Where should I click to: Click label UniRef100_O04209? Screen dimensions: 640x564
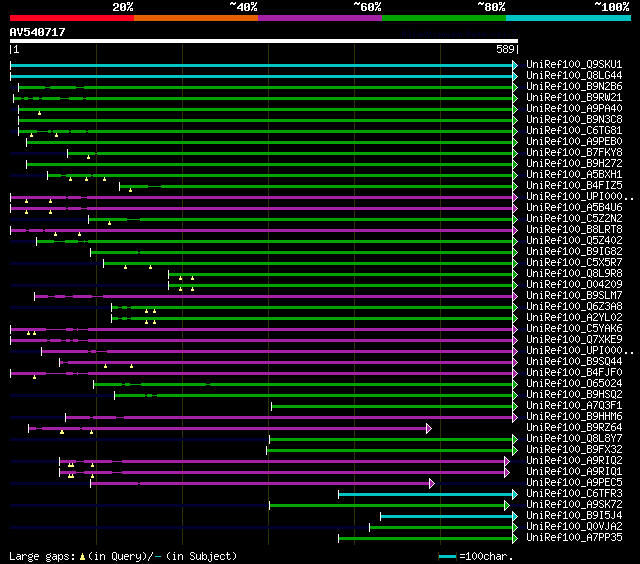pyautogui.click(x=574, y=285)
